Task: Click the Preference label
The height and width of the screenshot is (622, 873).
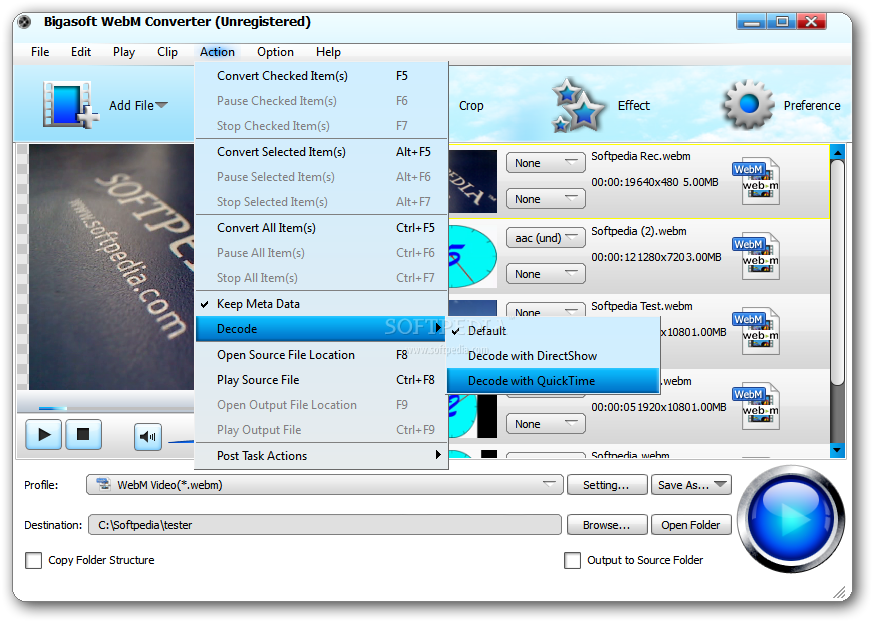Action: coord(812,106)
